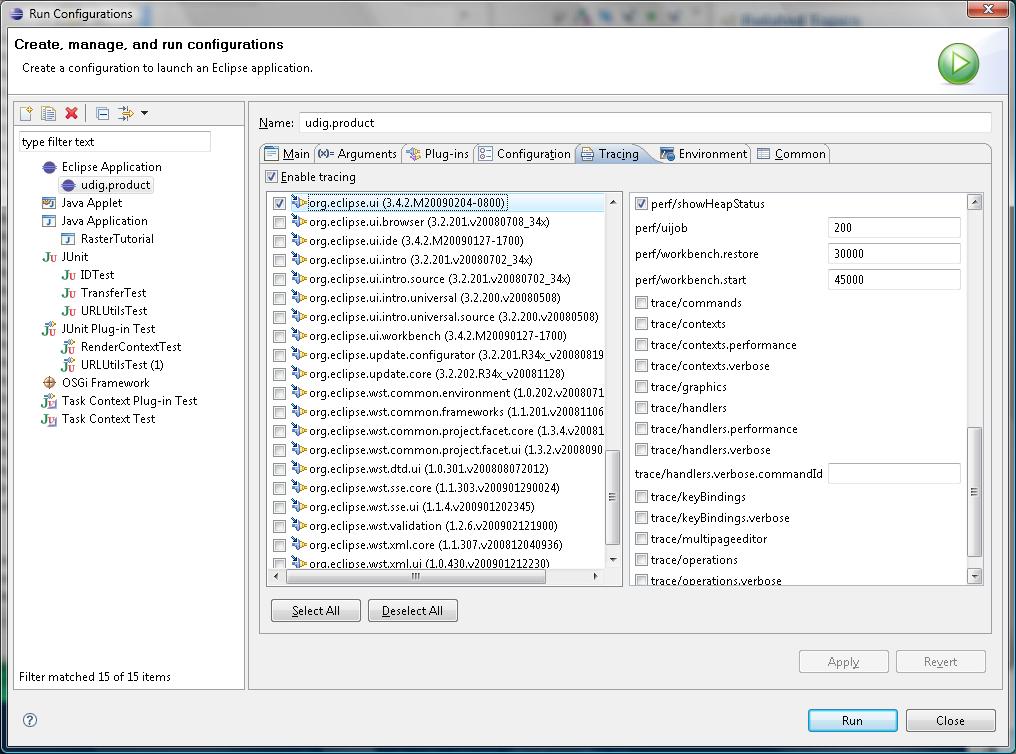Image resolution: width=1016 pixels, height=754 pixels.
Task: Select udig.product in the configuration tree
Action: click(x=115, y=185)
